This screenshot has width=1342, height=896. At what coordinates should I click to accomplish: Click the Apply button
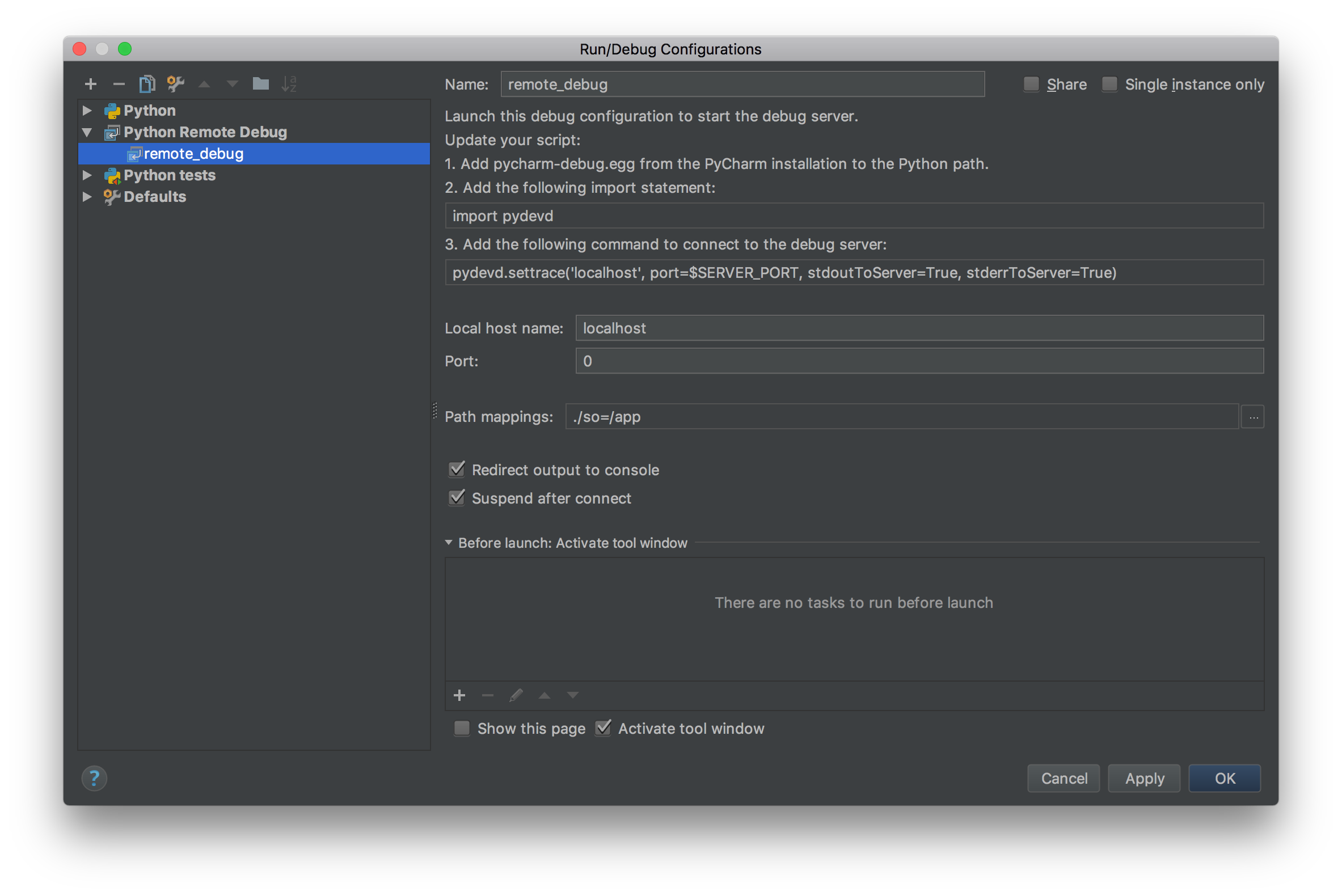pyautogui.click(x=1145, y=778)
